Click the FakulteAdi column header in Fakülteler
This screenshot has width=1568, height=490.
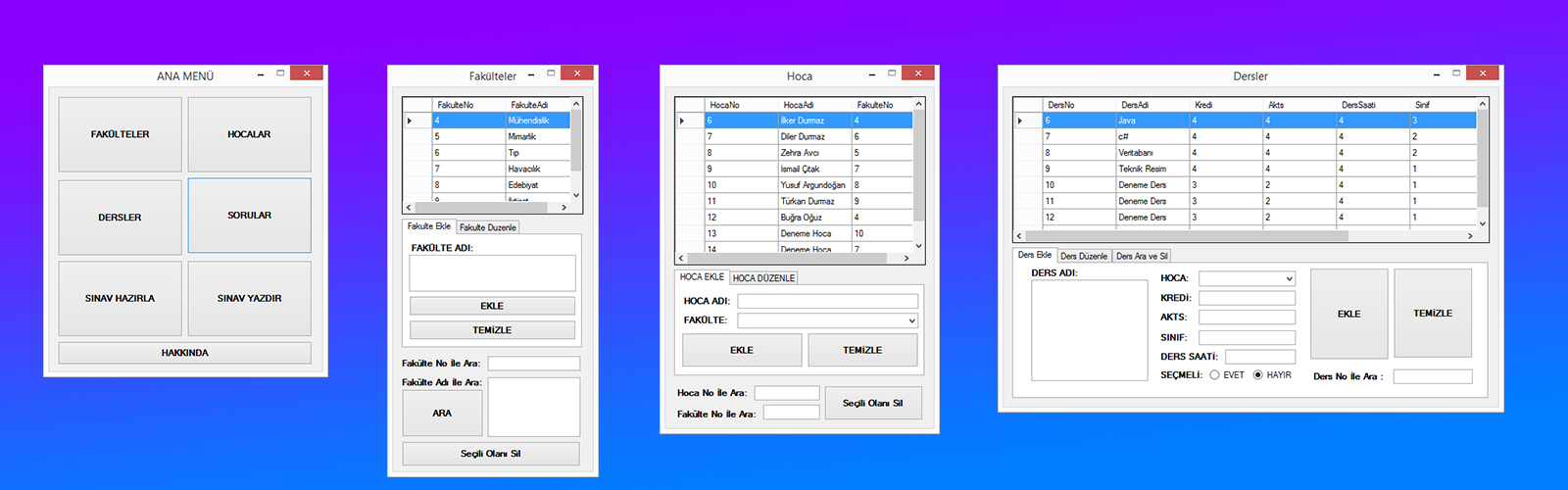click(537, 105)
